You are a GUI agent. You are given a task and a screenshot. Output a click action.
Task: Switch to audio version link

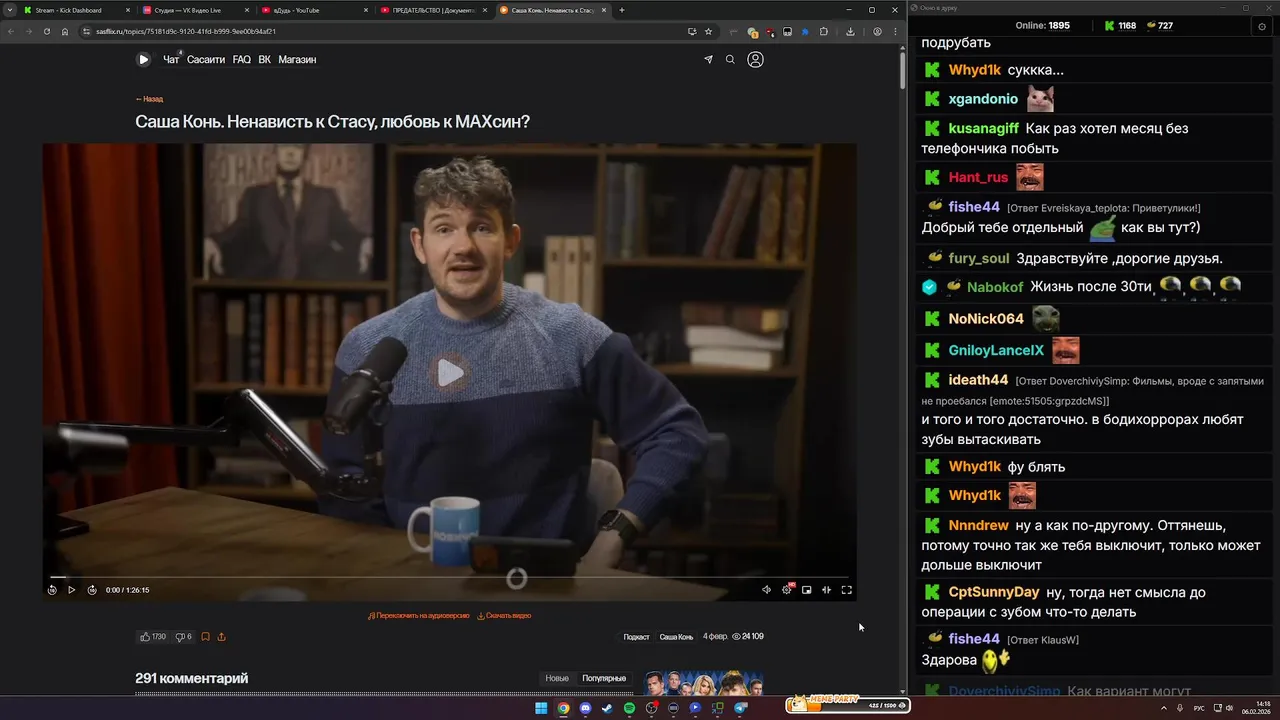[x=418, y=616]
